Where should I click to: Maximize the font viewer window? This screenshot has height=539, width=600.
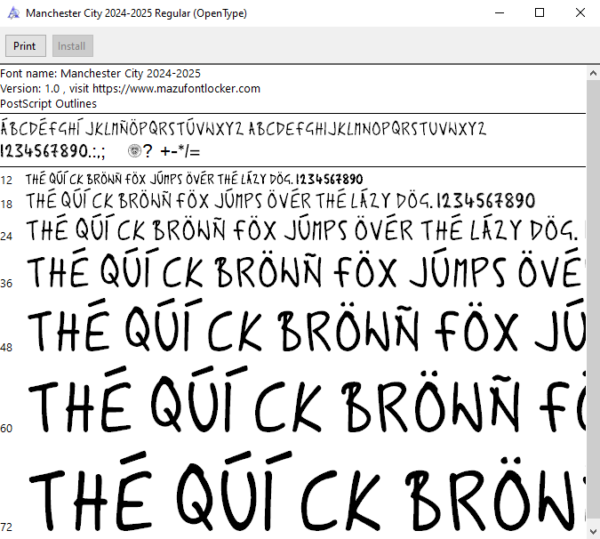(539, 13)
